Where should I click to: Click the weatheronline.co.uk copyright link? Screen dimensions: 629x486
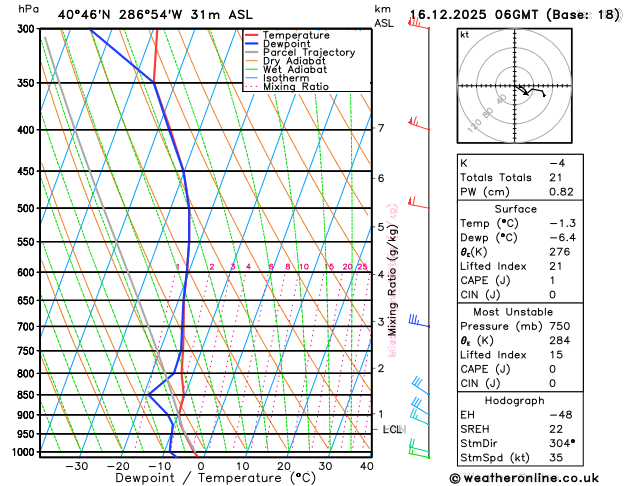524,478
